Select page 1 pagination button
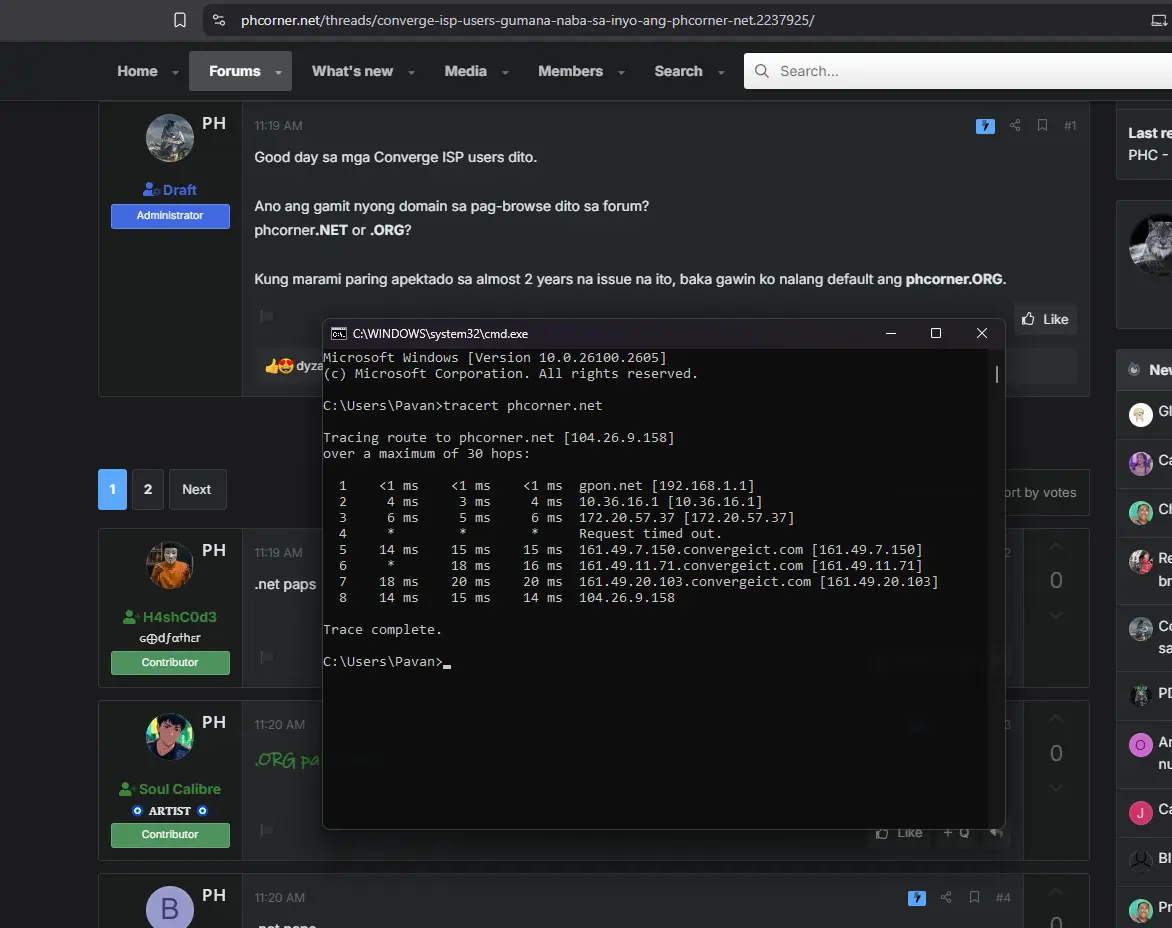Screen dimensions: 1172x928 pos(112,489)
